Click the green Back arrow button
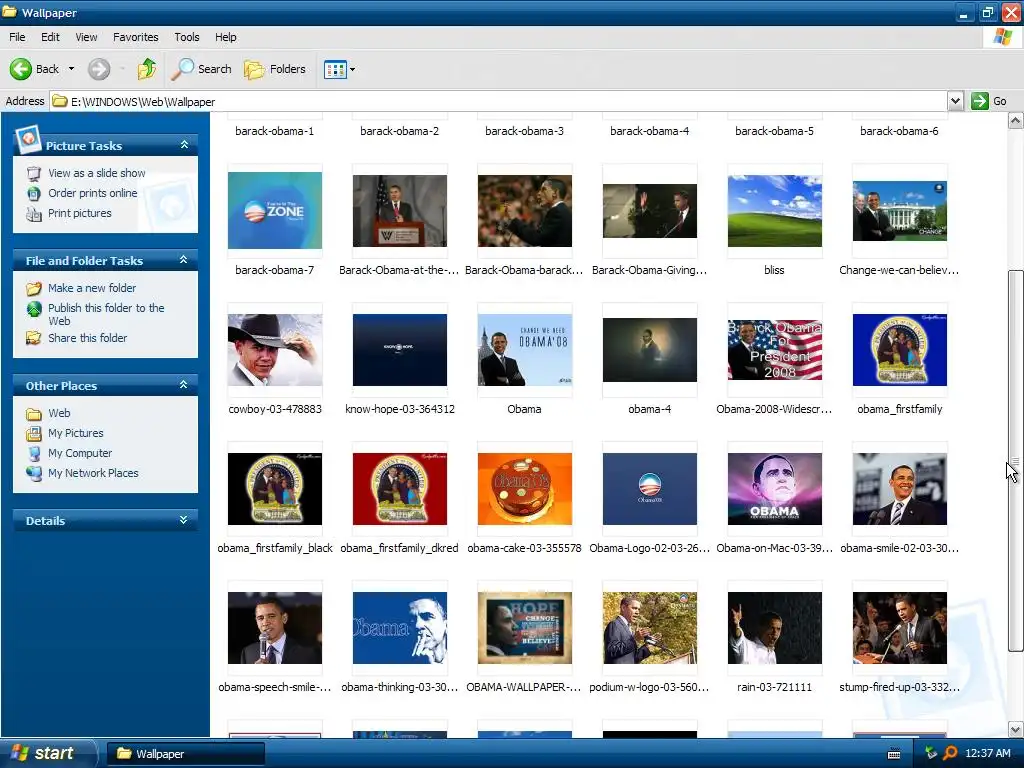1024x768 pixels. [x=21, y=69]
